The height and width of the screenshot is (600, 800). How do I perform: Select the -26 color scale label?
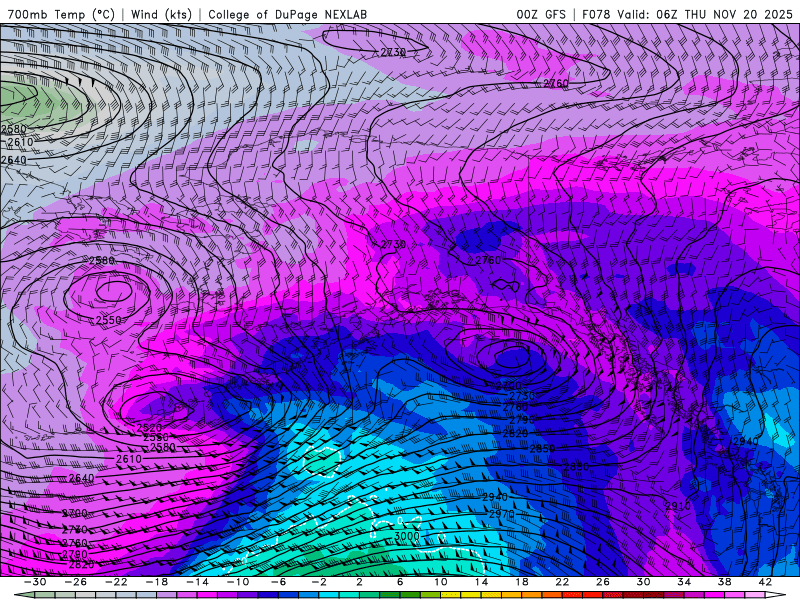point(76,582)
